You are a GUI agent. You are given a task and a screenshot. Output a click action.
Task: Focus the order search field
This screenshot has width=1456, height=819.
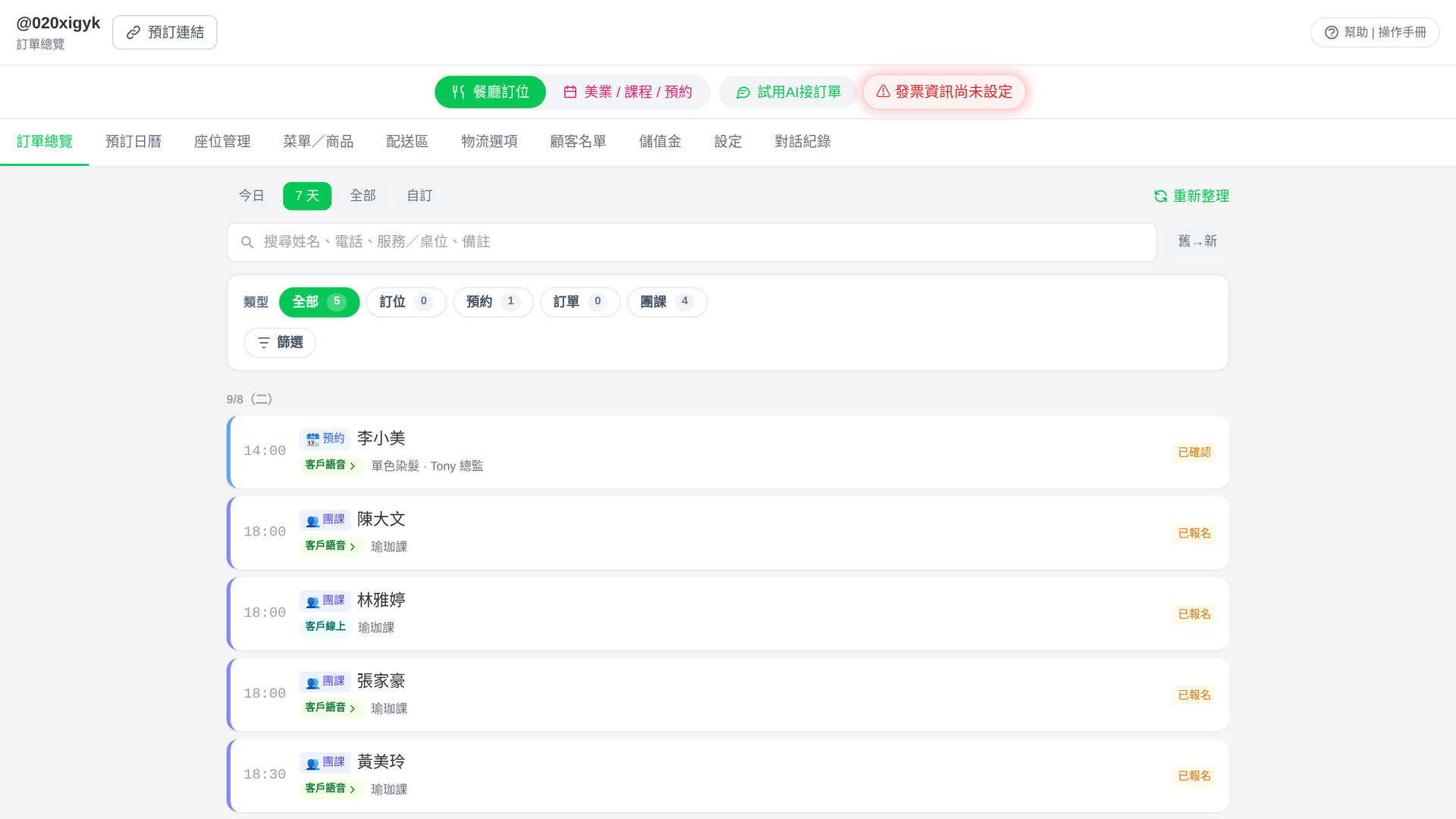692,242
